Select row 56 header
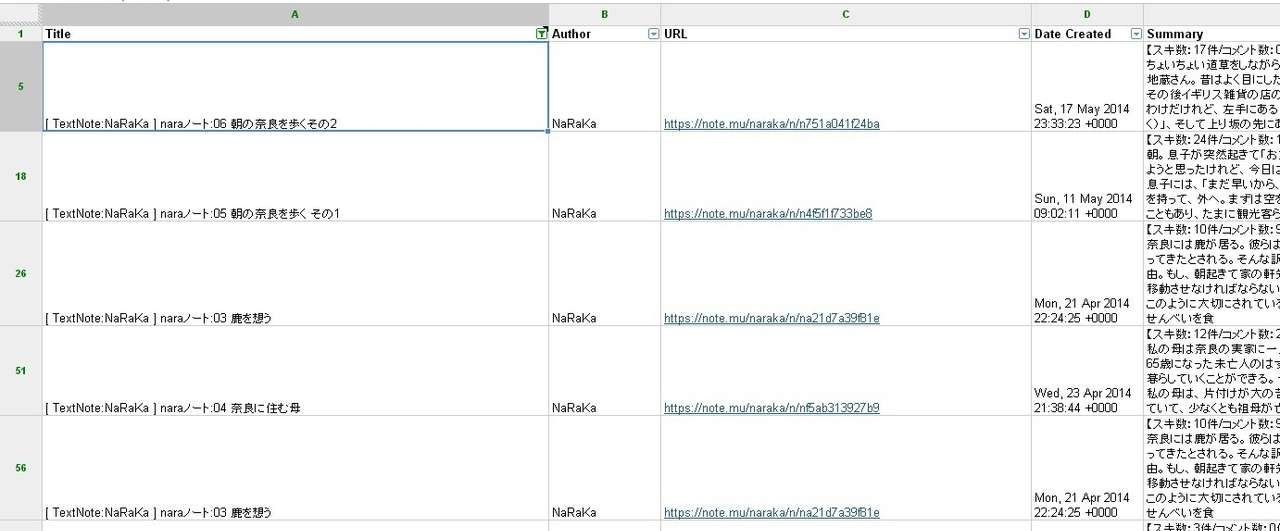This screenshot has height=531, width=1280. point(21,468)
